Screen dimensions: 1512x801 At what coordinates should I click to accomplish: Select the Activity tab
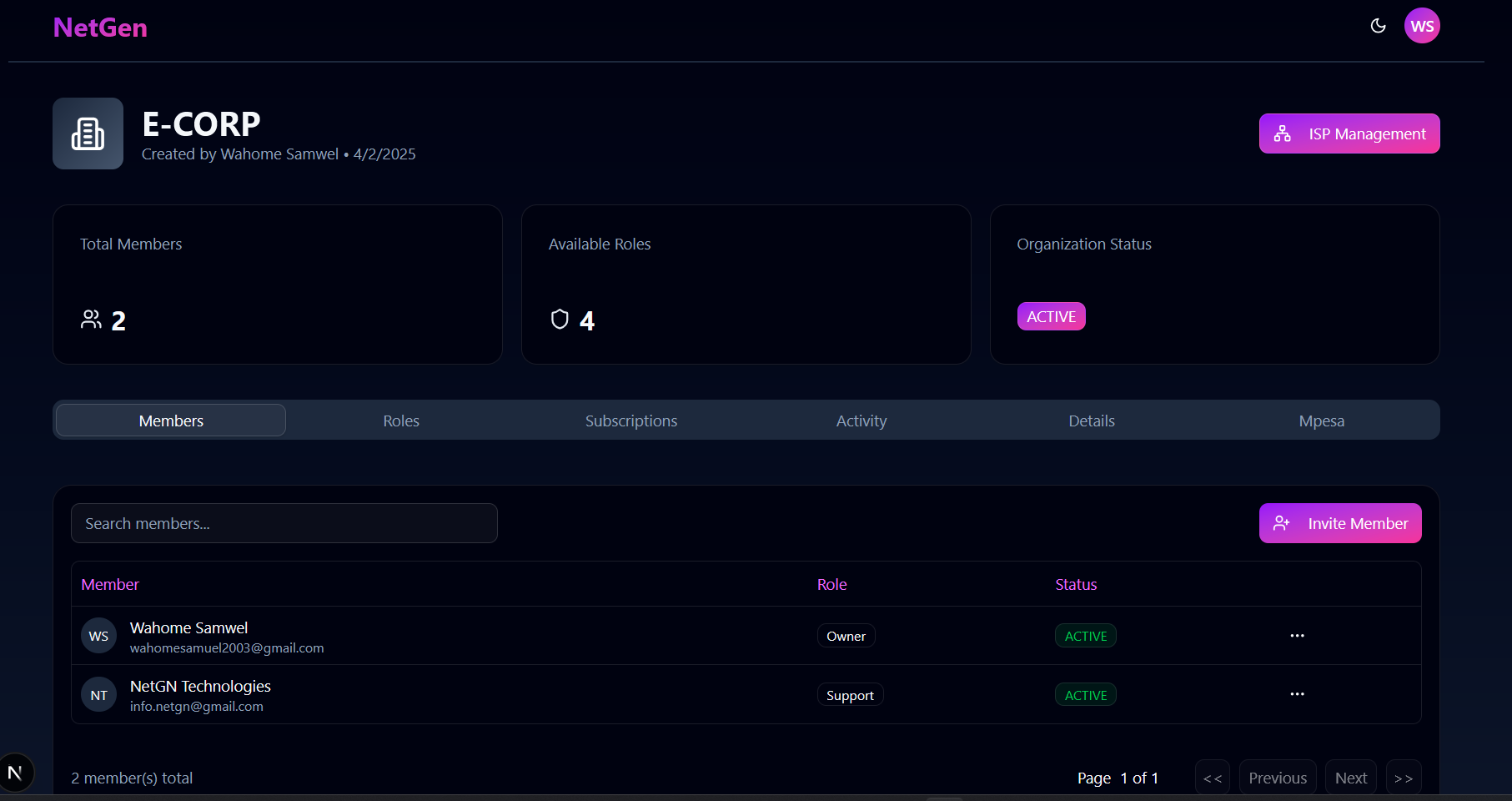861,421
